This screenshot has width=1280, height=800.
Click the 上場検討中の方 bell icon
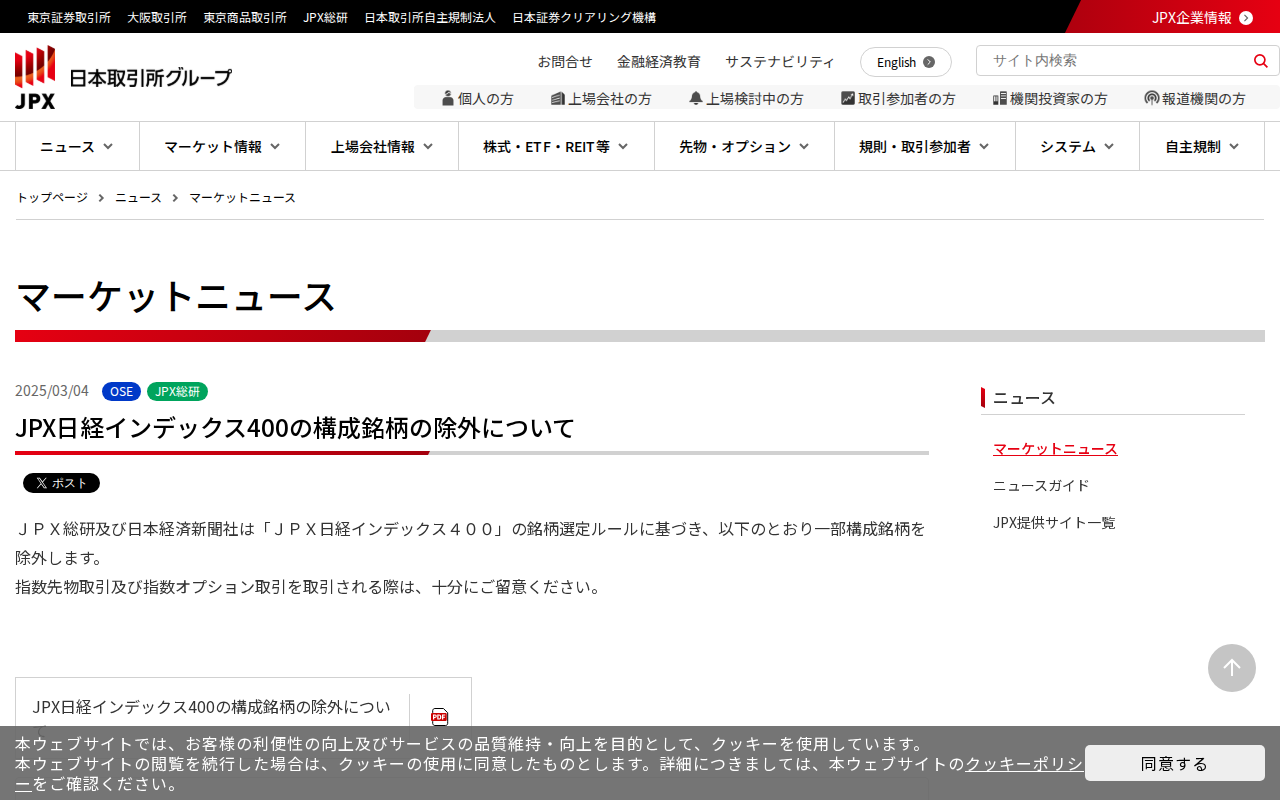696,98
